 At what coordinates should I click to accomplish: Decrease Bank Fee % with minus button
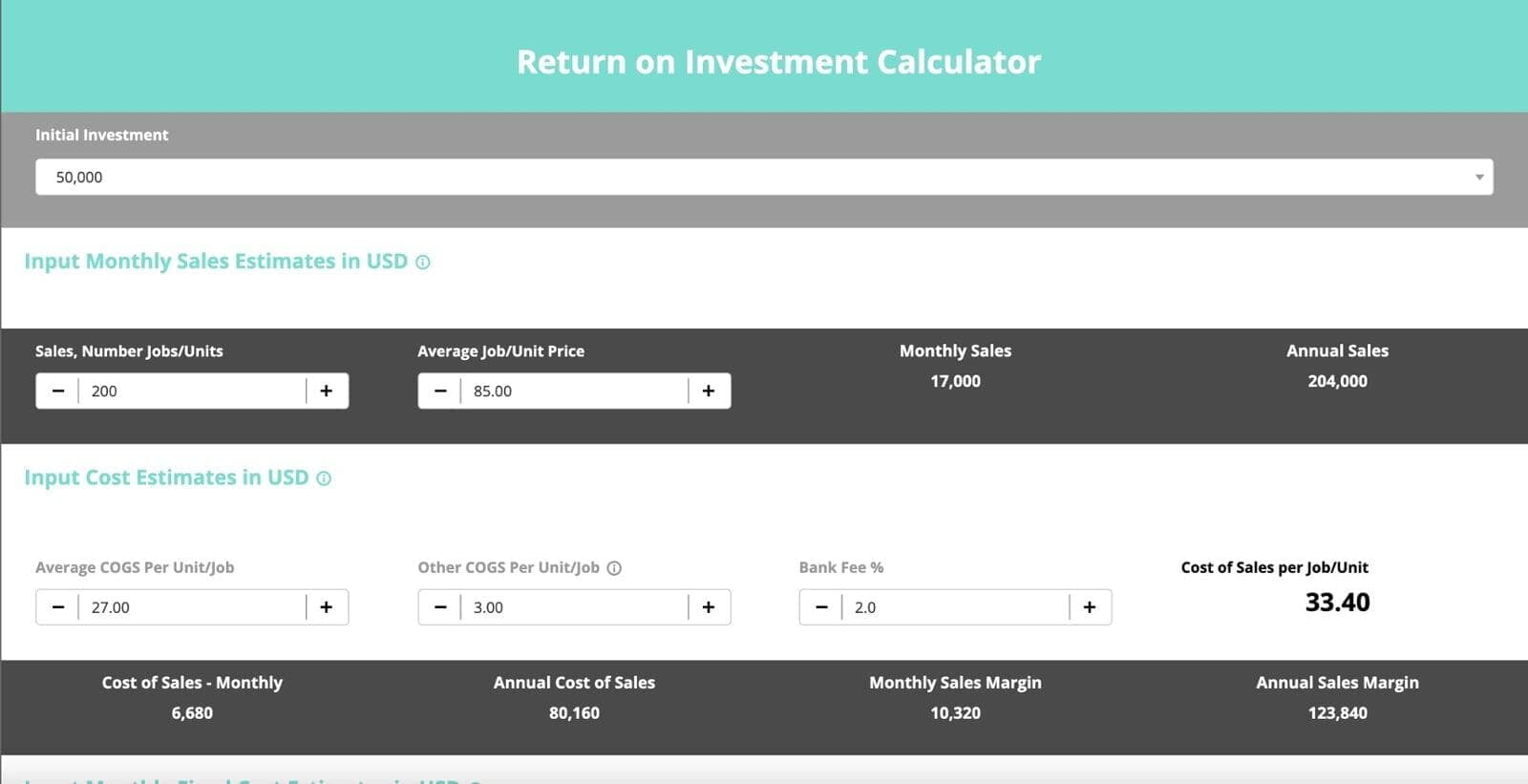coord(821,607)
